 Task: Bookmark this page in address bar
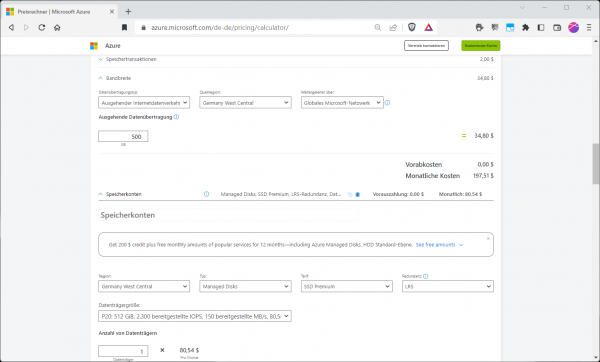(124, 27)
